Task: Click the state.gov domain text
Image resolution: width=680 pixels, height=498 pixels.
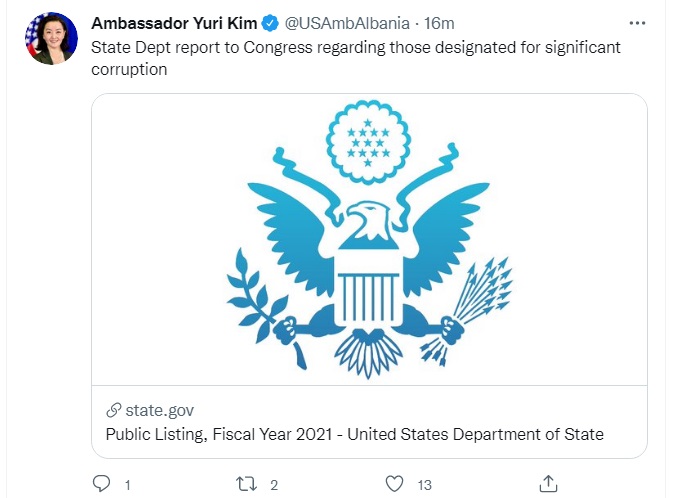Action: pos(160,410)
